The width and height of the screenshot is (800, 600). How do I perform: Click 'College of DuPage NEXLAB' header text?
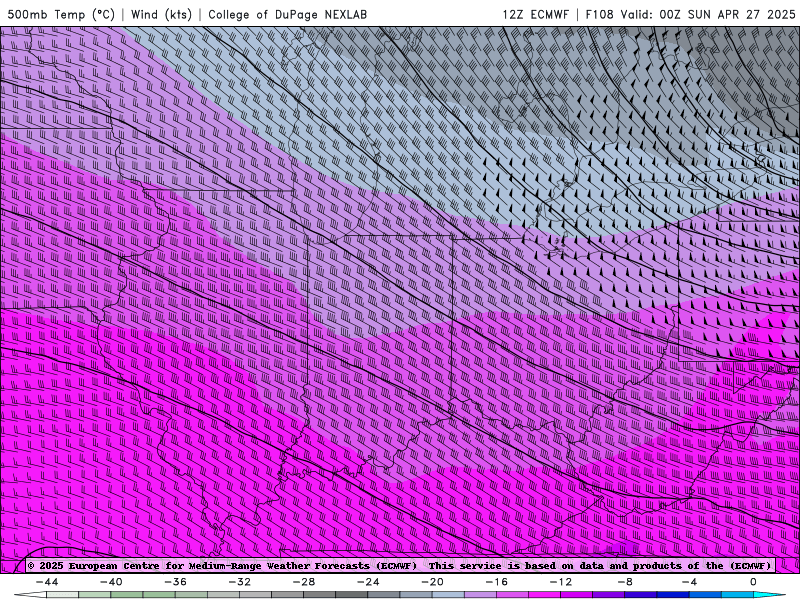coord(287,14)
